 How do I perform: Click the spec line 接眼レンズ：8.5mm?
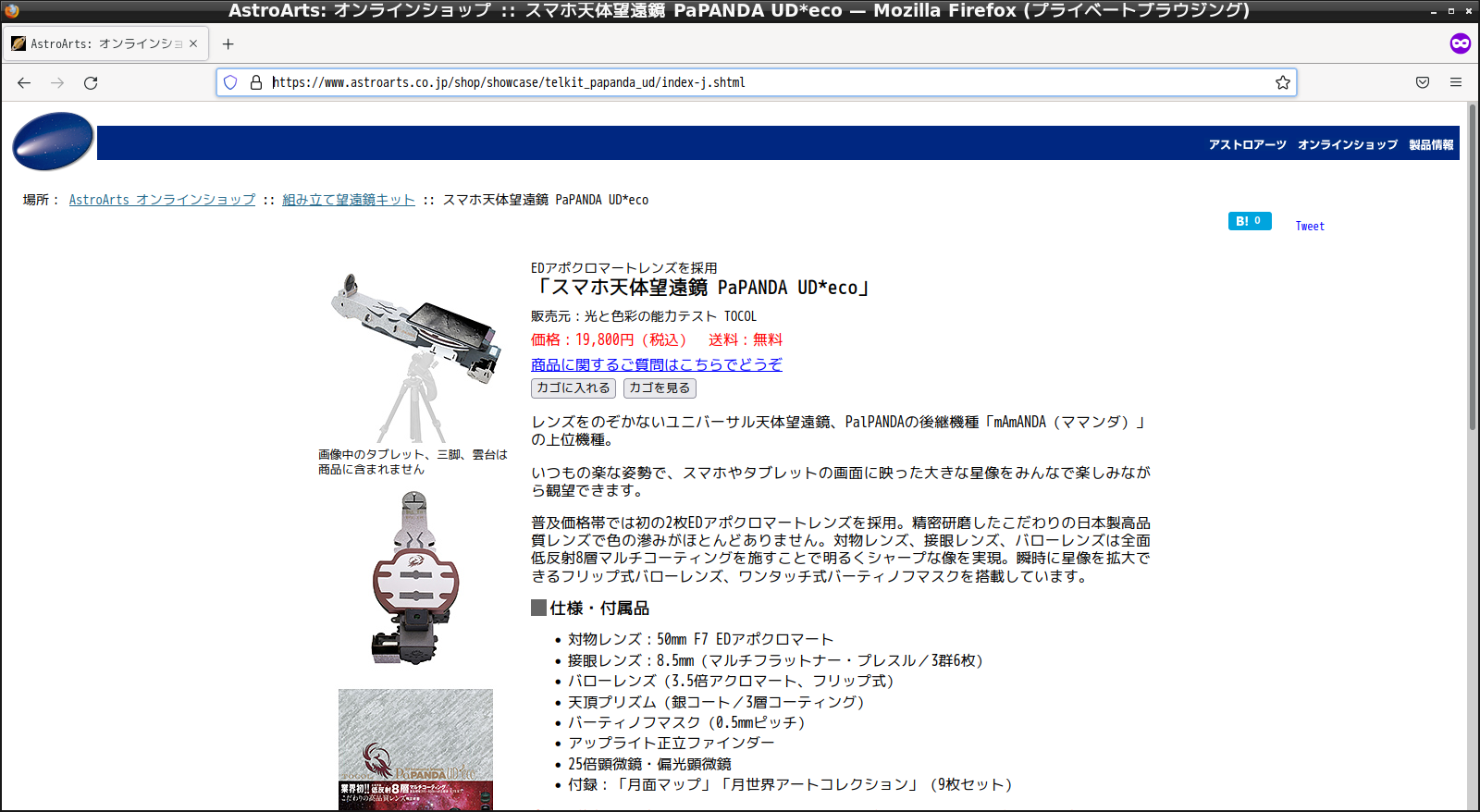(x=779, y=660)
